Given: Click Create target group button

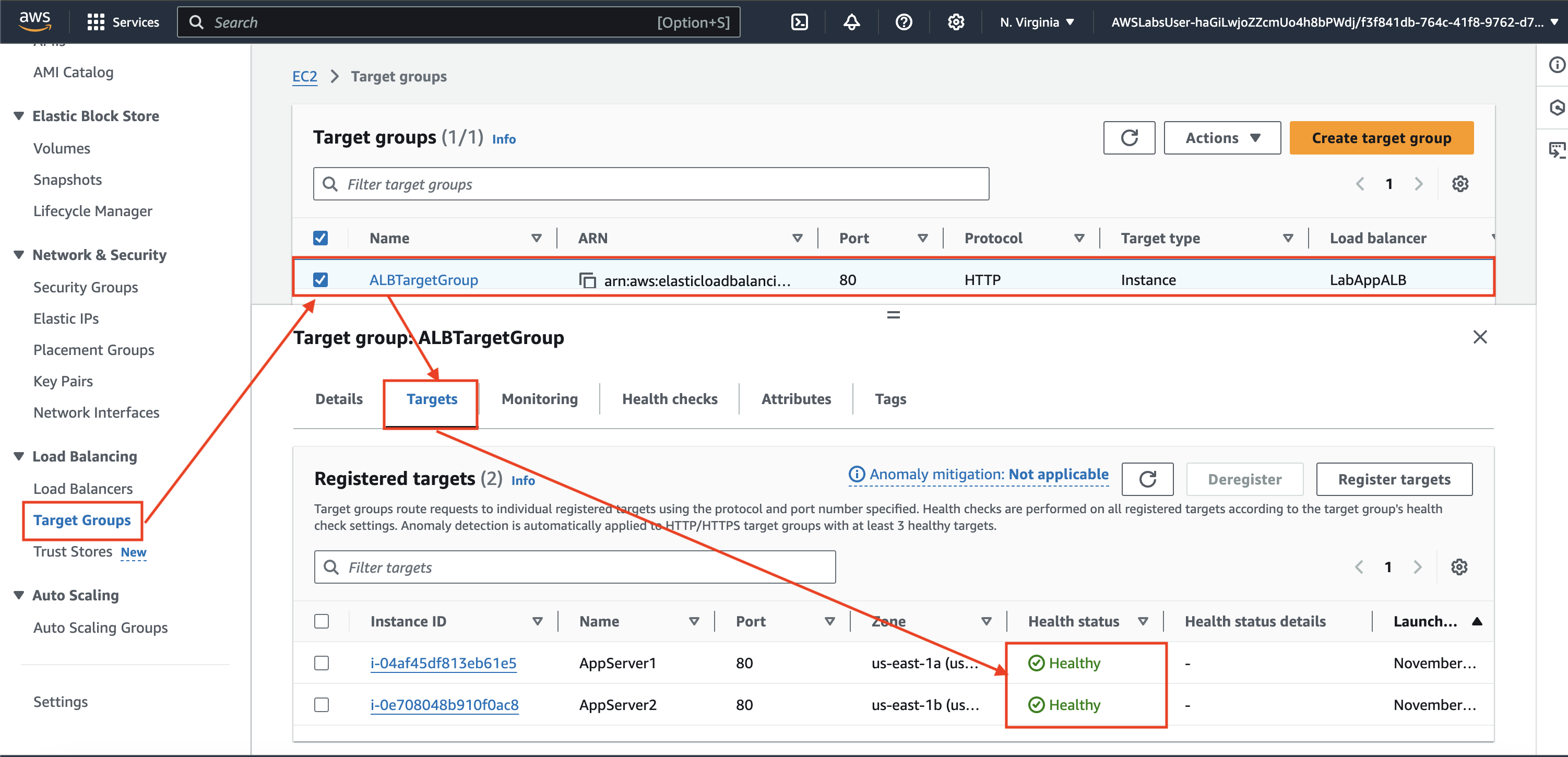Looking at the screenshot, I should (x=1381, y=138).
